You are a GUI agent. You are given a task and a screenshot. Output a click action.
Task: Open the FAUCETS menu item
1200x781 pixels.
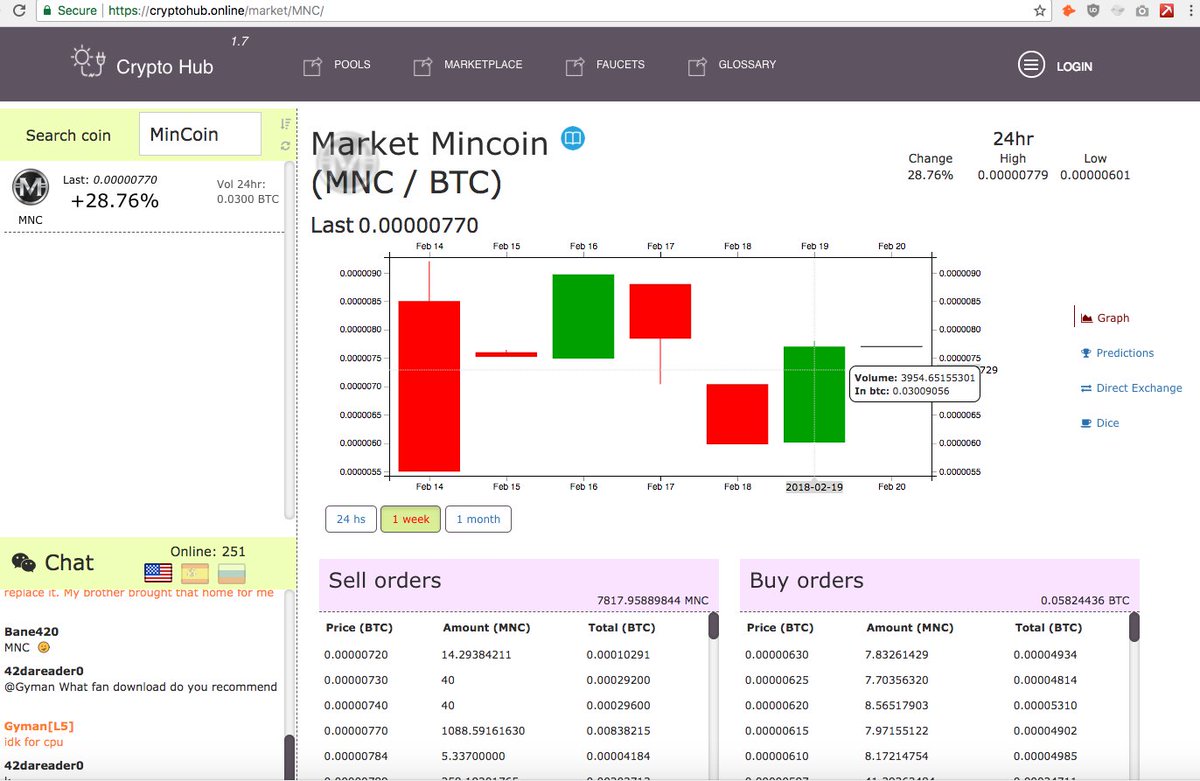point(620,64)
